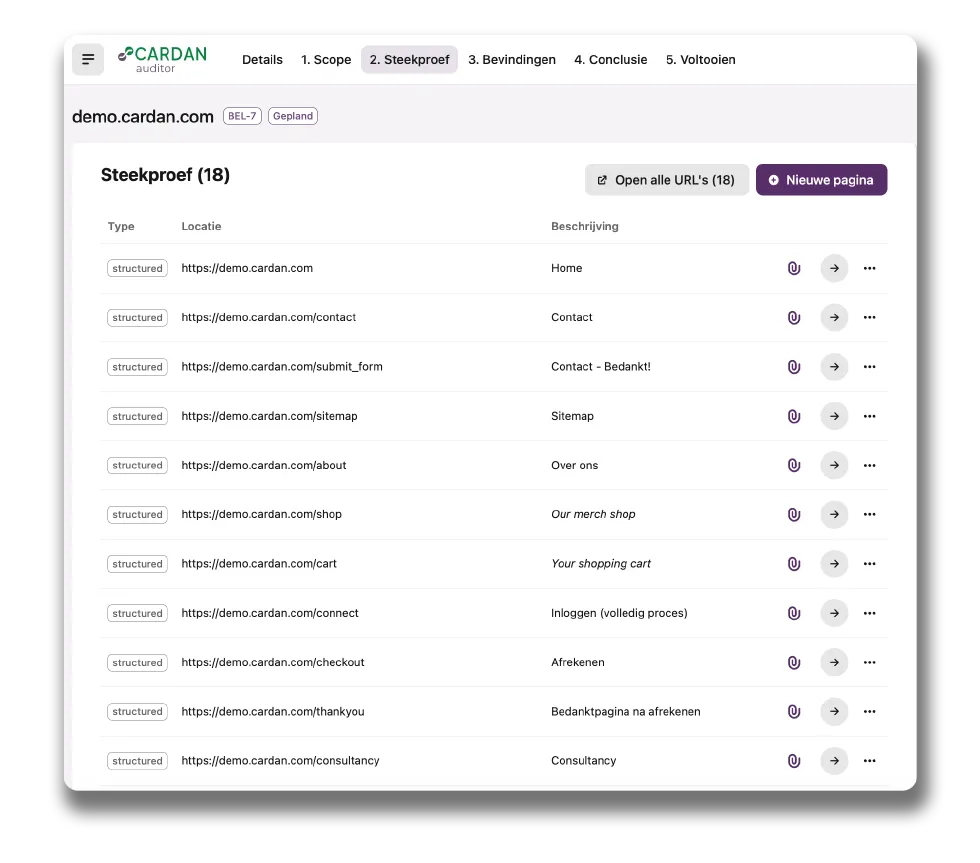Click the arrow button in the Afrekenen row
The image size is (980, 863).
pyautogui.click(x=834, y=662)
